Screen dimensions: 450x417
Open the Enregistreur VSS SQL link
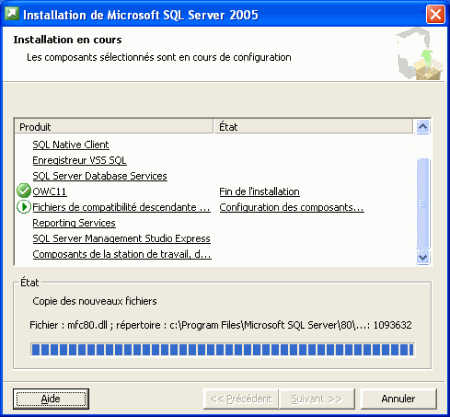tap(79, 160)
